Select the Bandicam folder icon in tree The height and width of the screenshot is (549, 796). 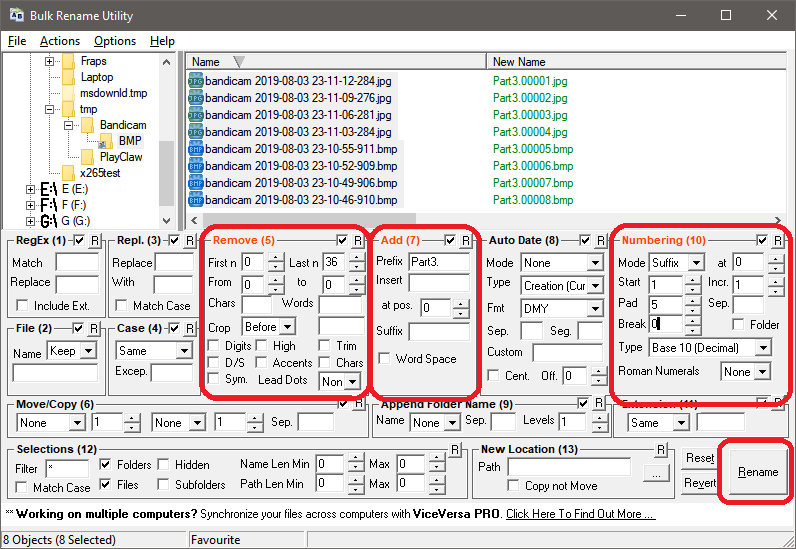tap(87, 125)
